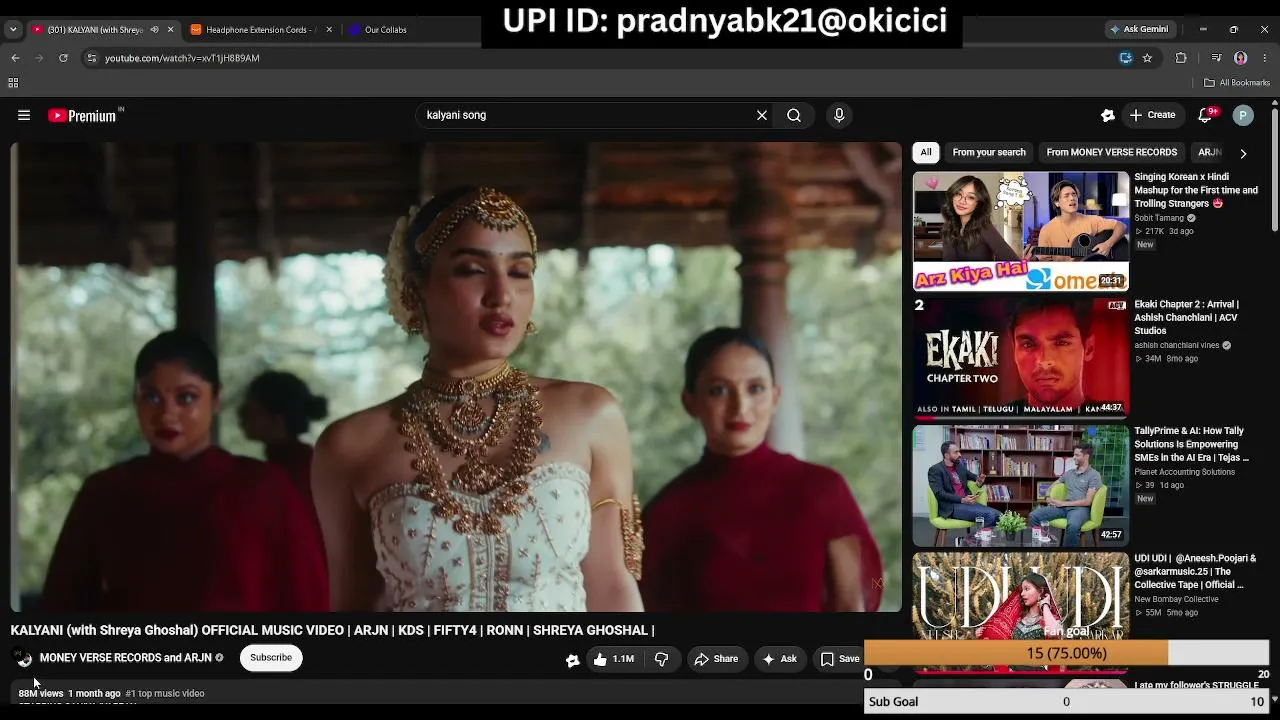Open the UDI UDI video thumbnail

pos(1021,598)
